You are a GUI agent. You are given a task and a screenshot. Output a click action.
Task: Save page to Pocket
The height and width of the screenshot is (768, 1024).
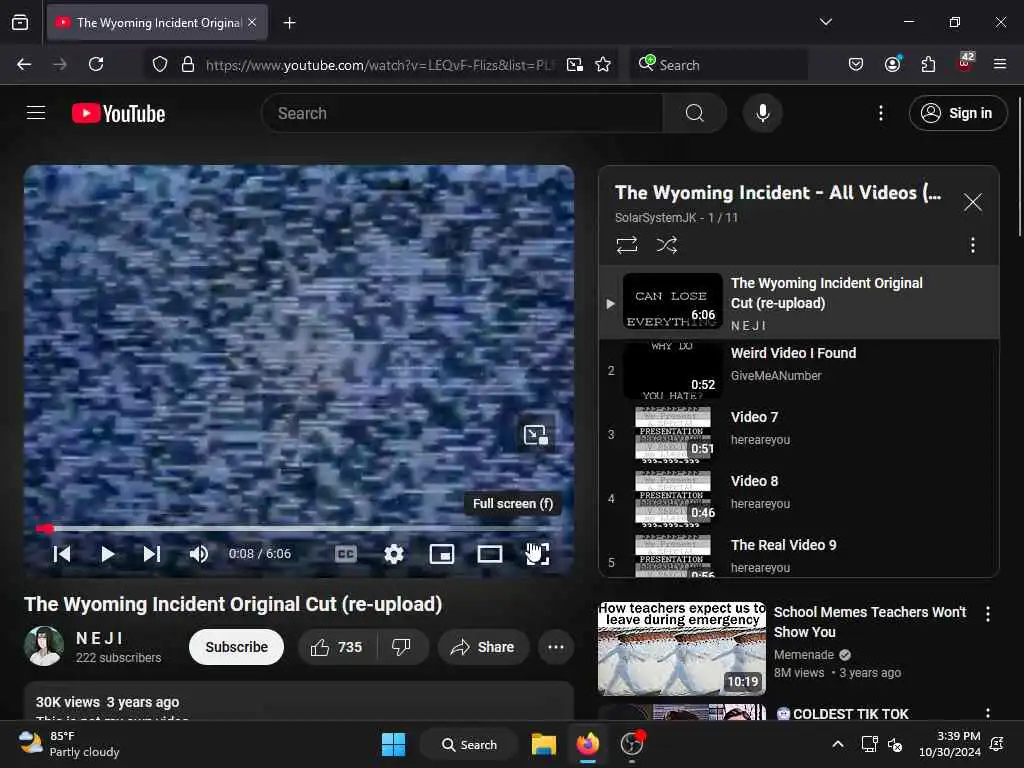pyautogui.click(x=856, y=64)
